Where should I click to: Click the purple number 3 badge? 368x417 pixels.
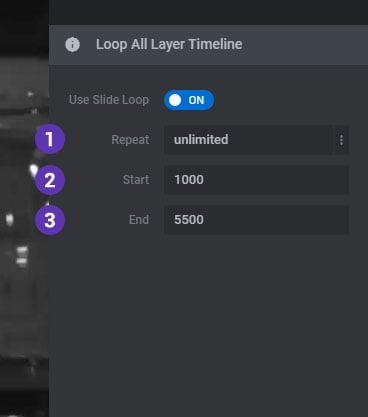[x=50, y=220]
